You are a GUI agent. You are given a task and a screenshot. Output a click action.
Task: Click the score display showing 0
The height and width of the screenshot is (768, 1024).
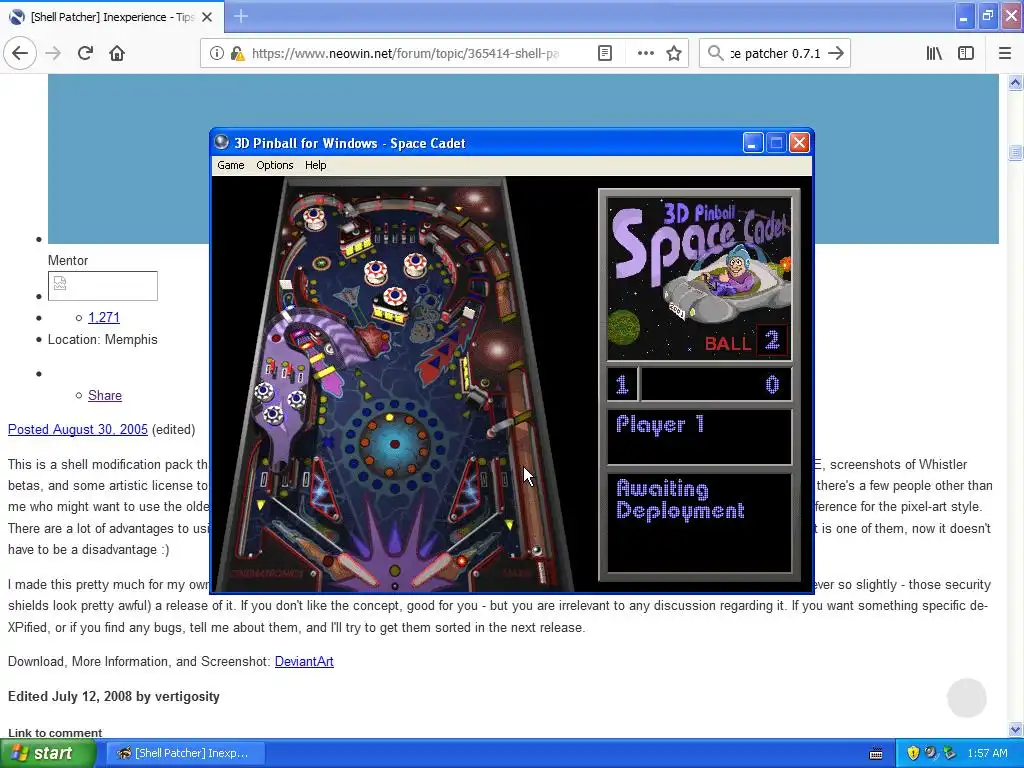pyautogui.click(x=716, y=384)
